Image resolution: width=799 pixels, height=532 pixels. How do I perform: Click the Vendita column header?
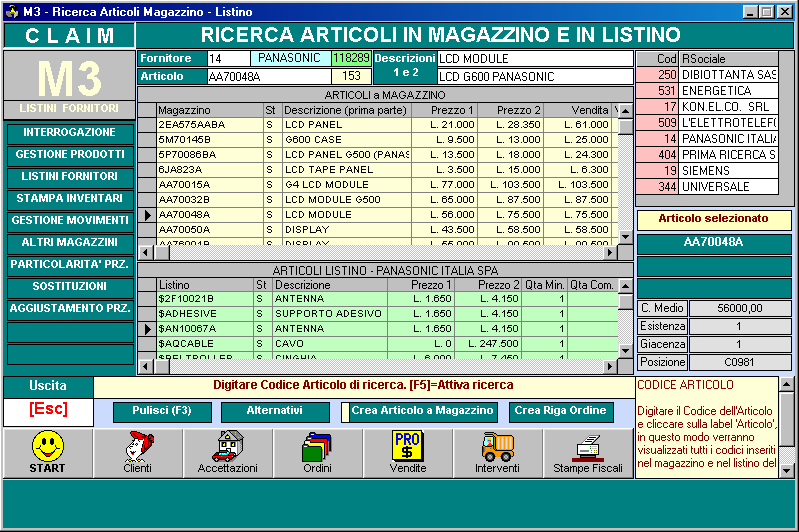click(x=578, y=110)
